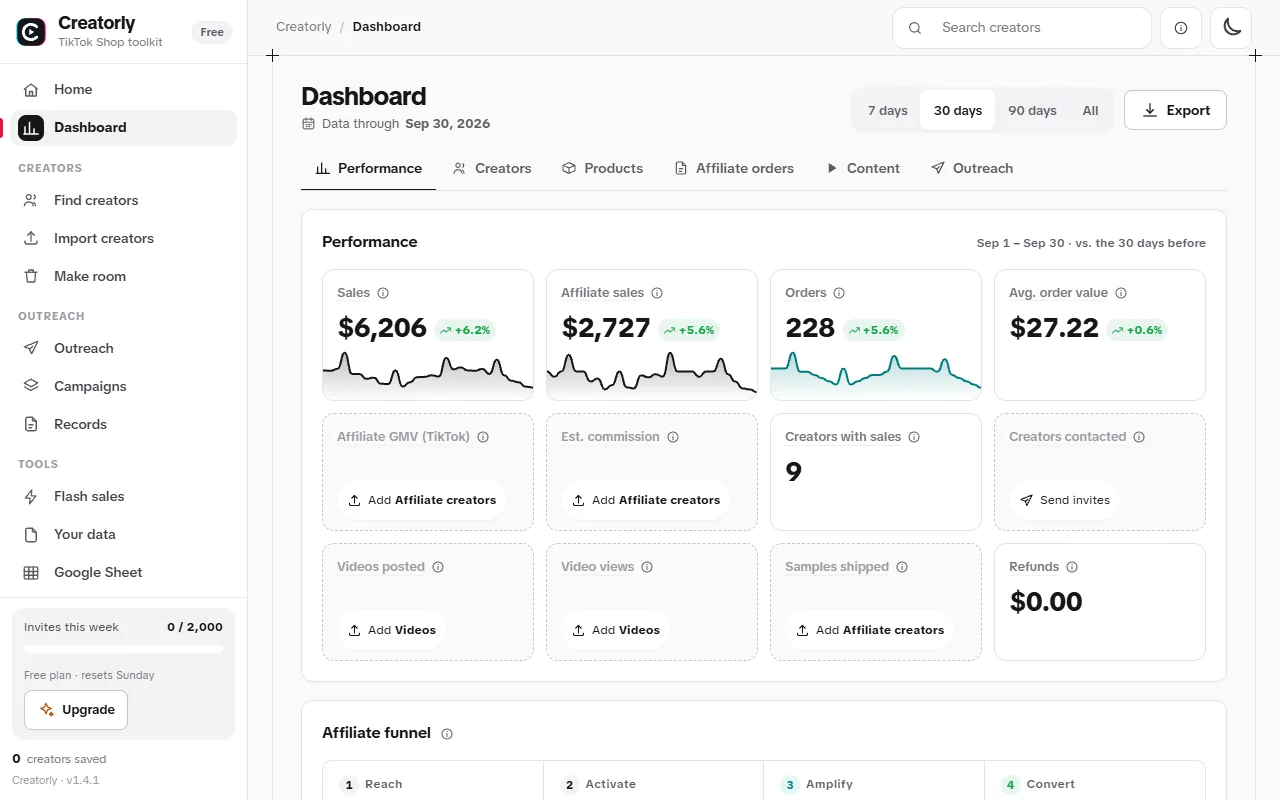
Task: Open info tooltip next to Videos posted
Action: tap(438, 567)
